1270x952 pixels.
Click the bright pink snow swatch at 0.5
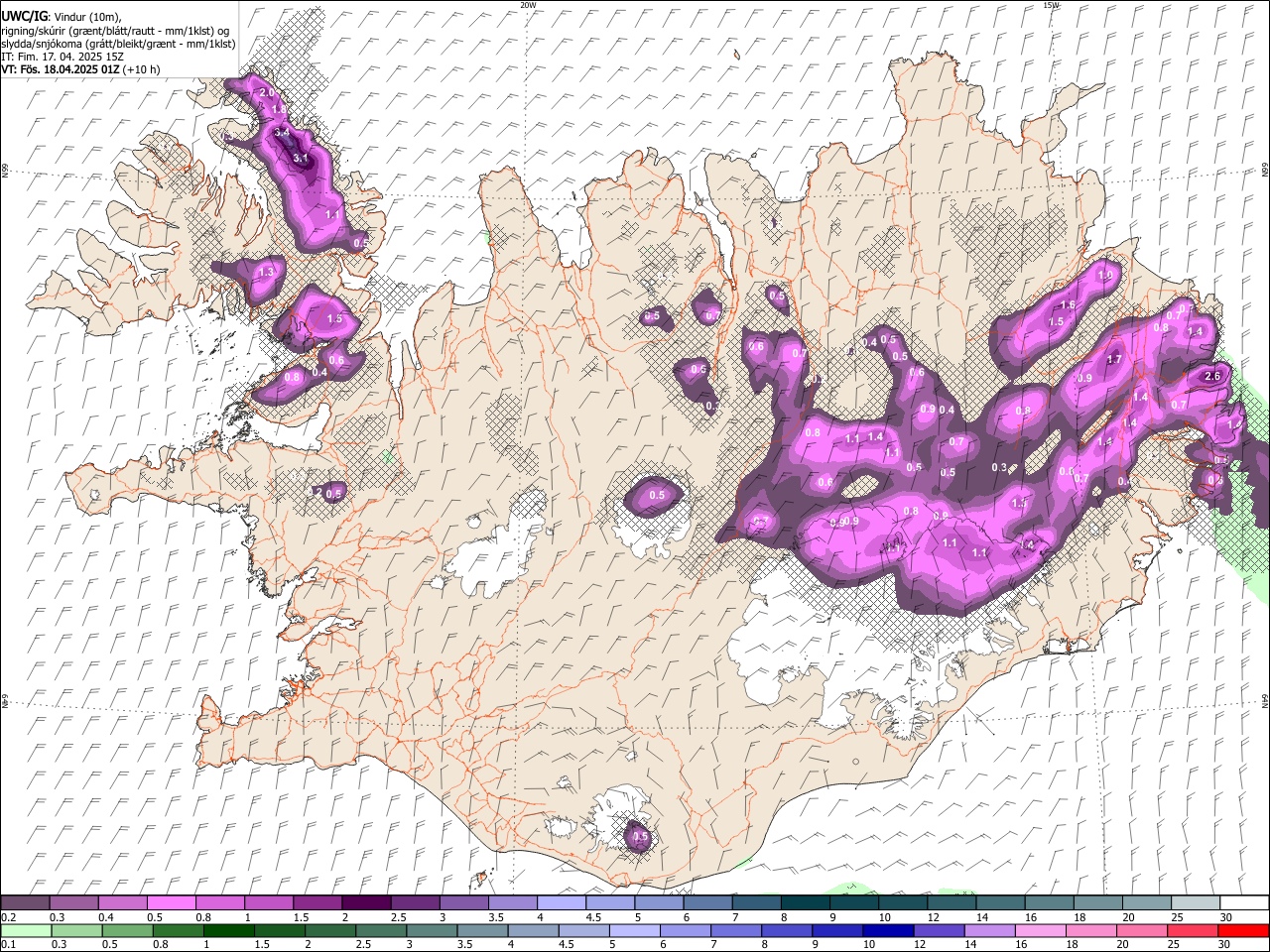171,903
